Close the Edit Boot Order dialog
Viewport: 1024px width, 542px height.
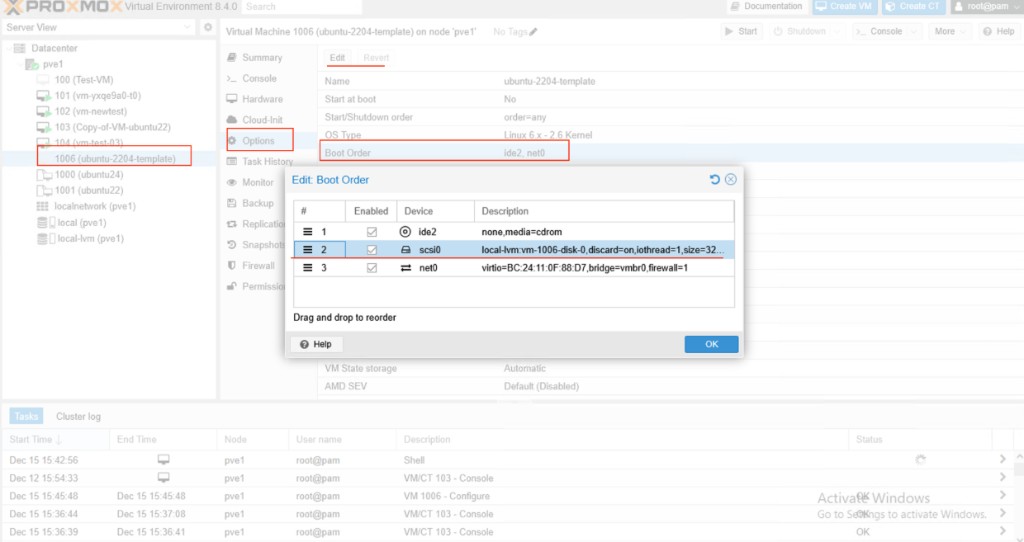point(731,180)
